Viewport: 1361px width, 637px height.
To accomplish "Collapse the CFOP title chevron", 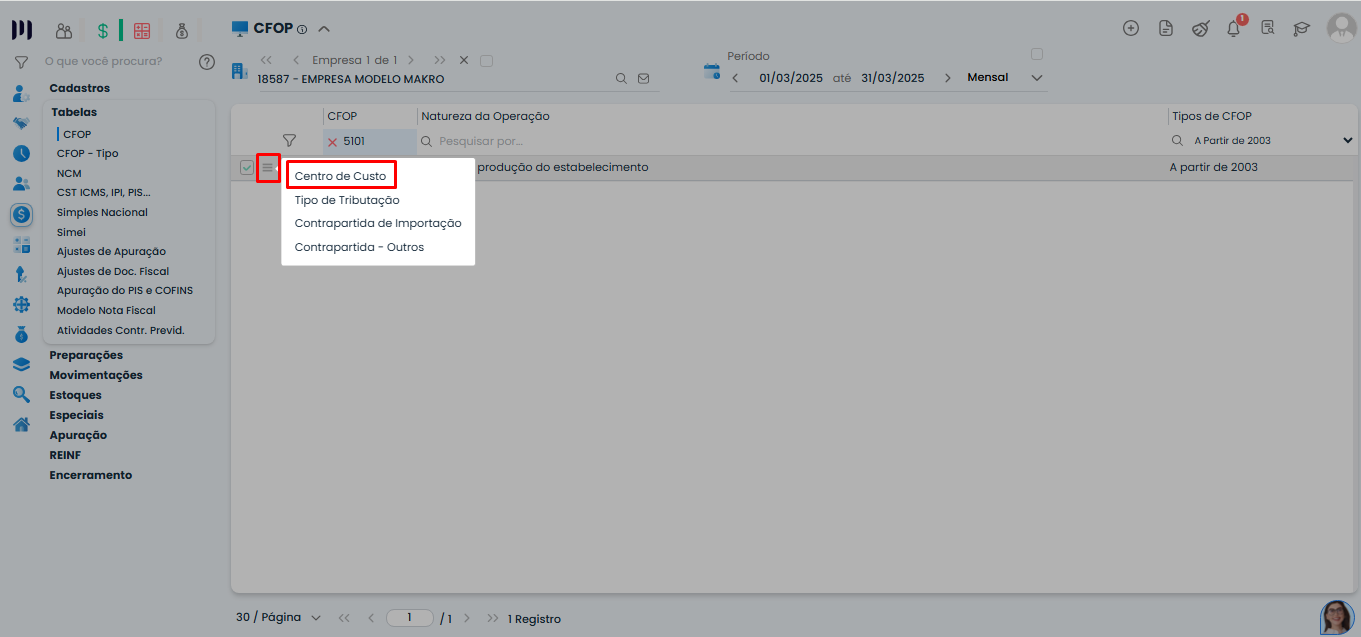I will [x=323, y=29].
